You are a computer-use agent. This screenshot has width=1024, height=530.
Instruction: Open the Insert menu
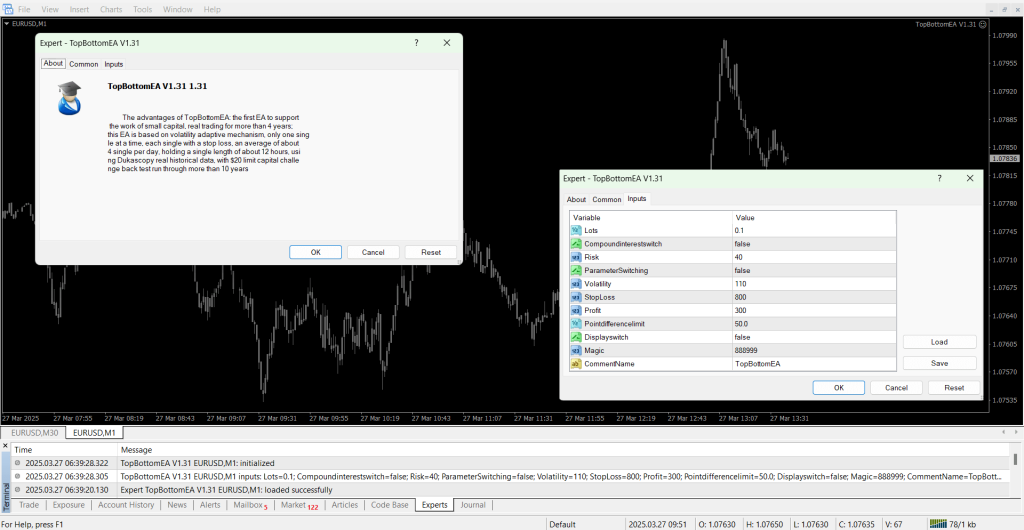coord(79,10)
